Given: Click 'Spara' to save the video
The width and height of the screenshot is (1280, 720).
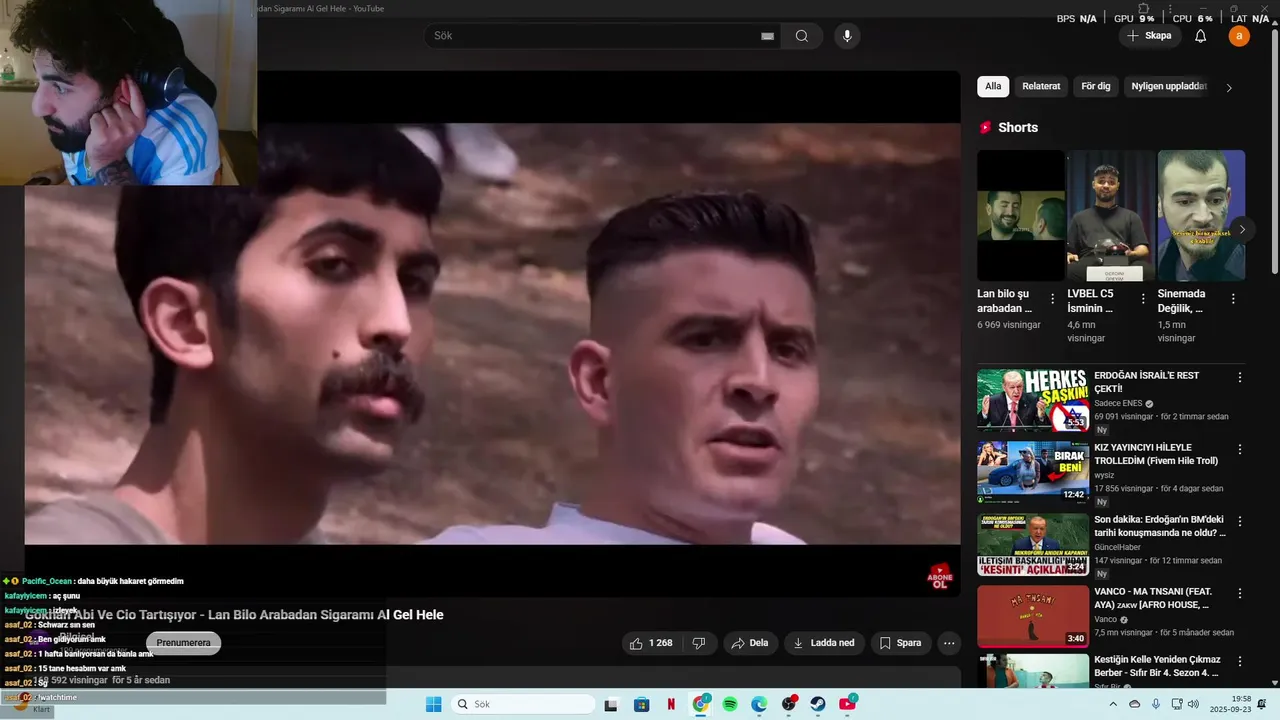Looking at the screenshot, I should click(900, 643).
